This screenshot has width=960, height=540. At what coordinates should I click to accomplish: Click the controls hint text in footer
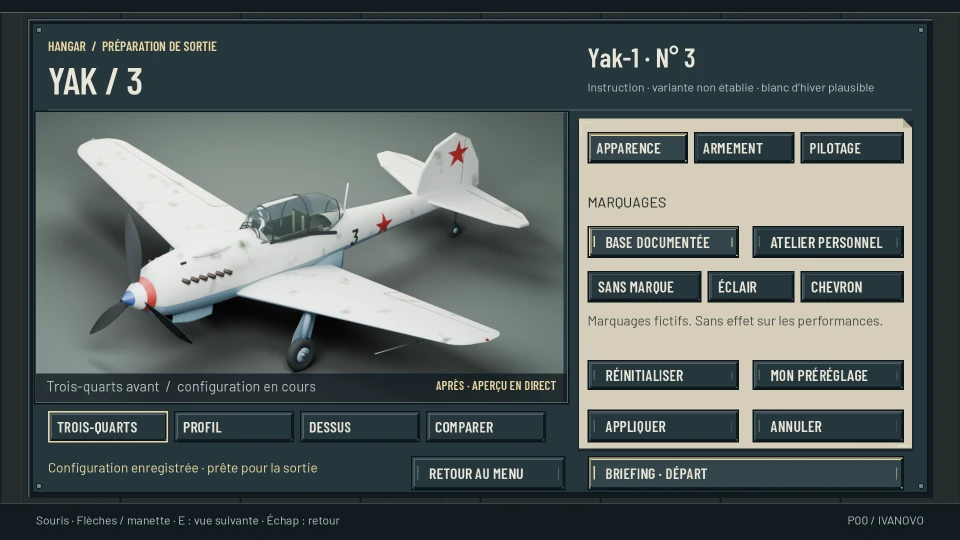click(x=187, y=520)
